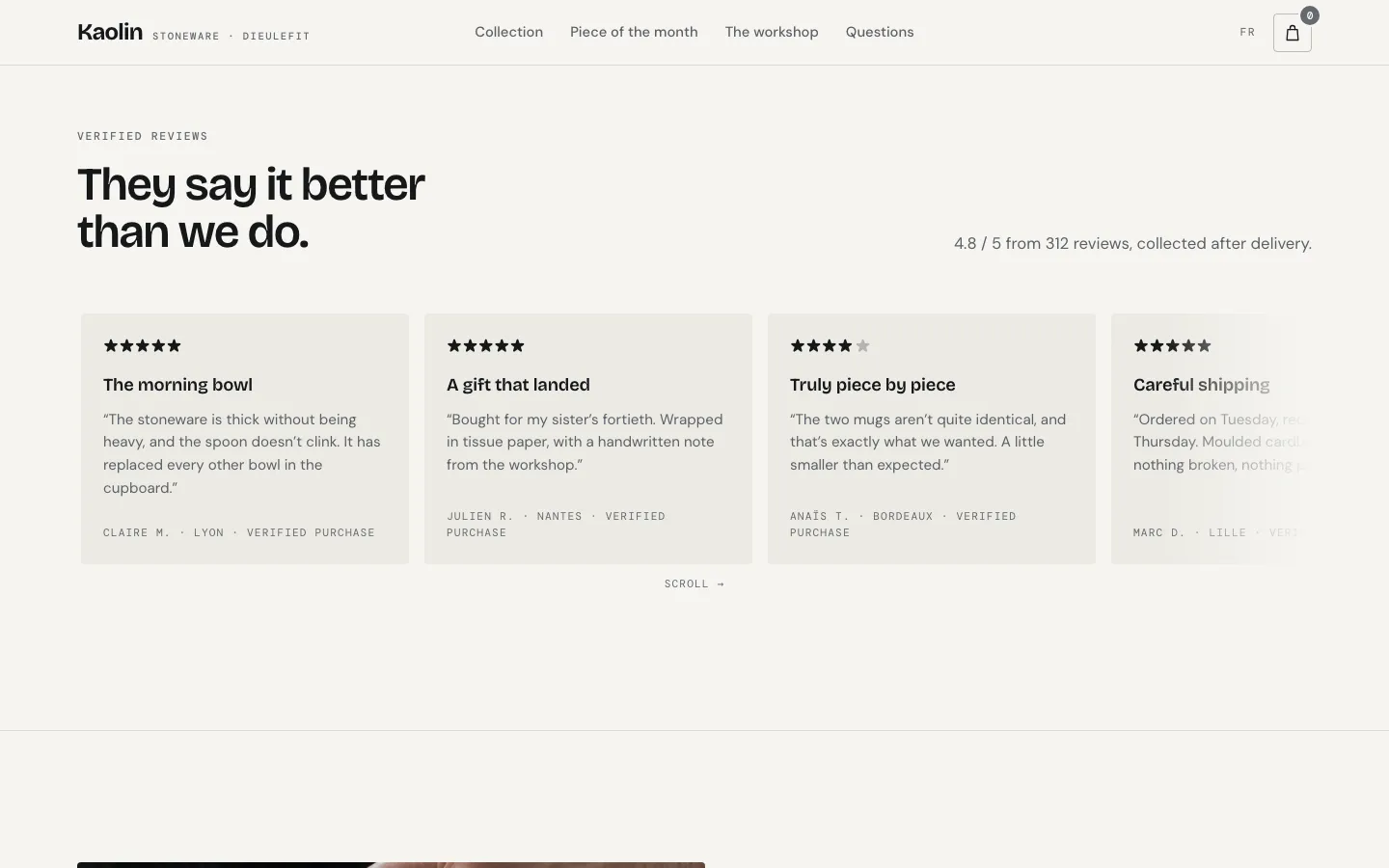Click the Kaolin logo
Viewport: 1389px width, 868px height.
pyautogui.click(x=110, y=32)
